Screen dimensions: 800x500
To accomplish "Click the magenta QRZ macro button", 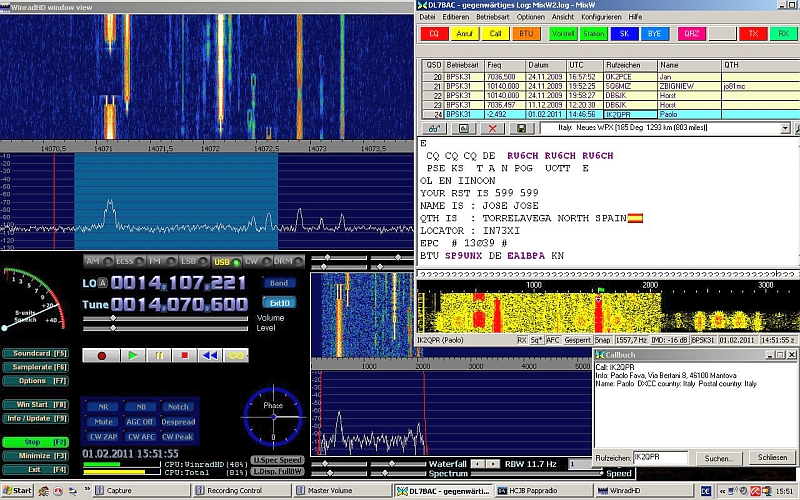I will click(691, 34).
